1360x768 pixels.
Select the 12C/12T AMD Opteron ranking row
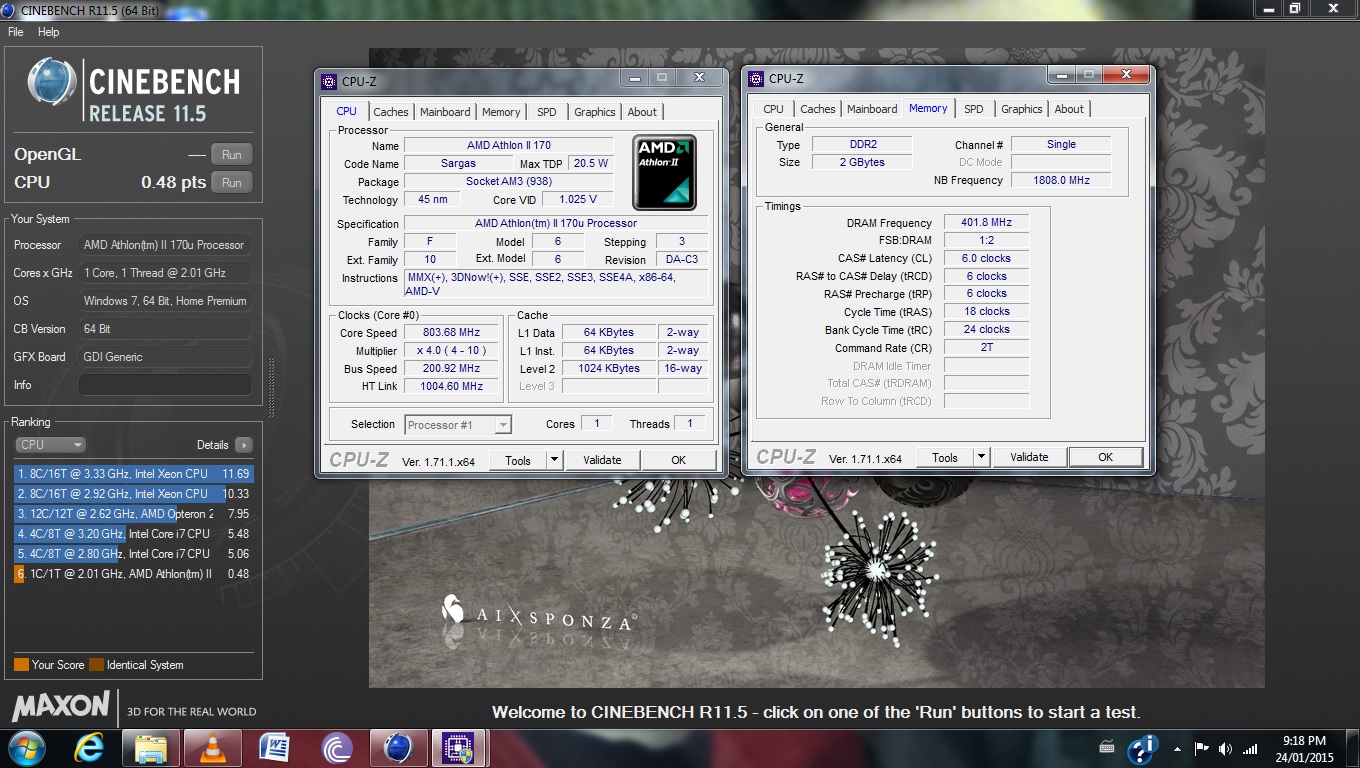point(133,514)
